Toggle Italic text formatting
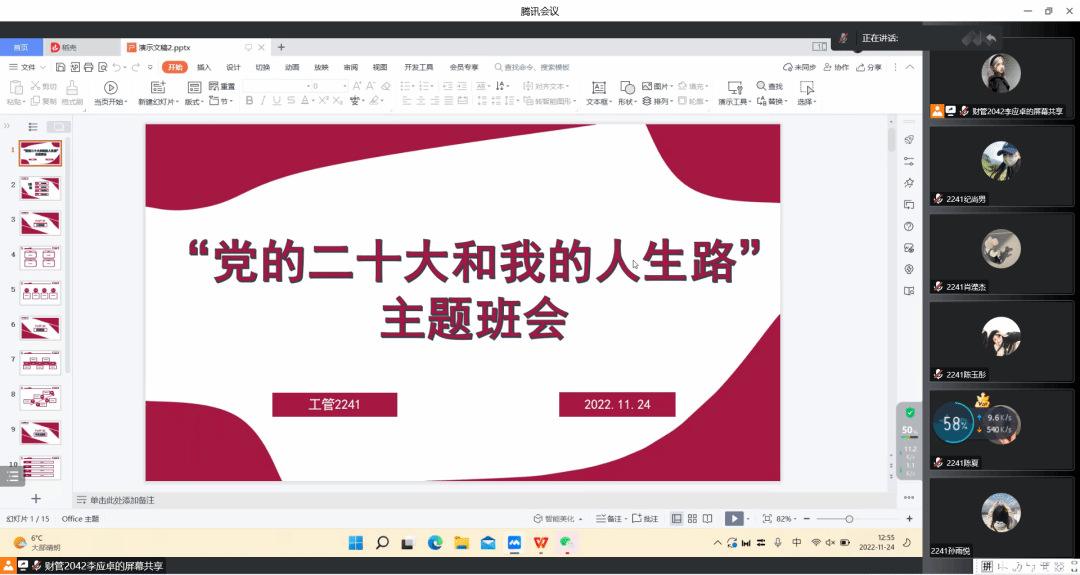This screenshot has width=1080, height=575. [x=264, y=101]
